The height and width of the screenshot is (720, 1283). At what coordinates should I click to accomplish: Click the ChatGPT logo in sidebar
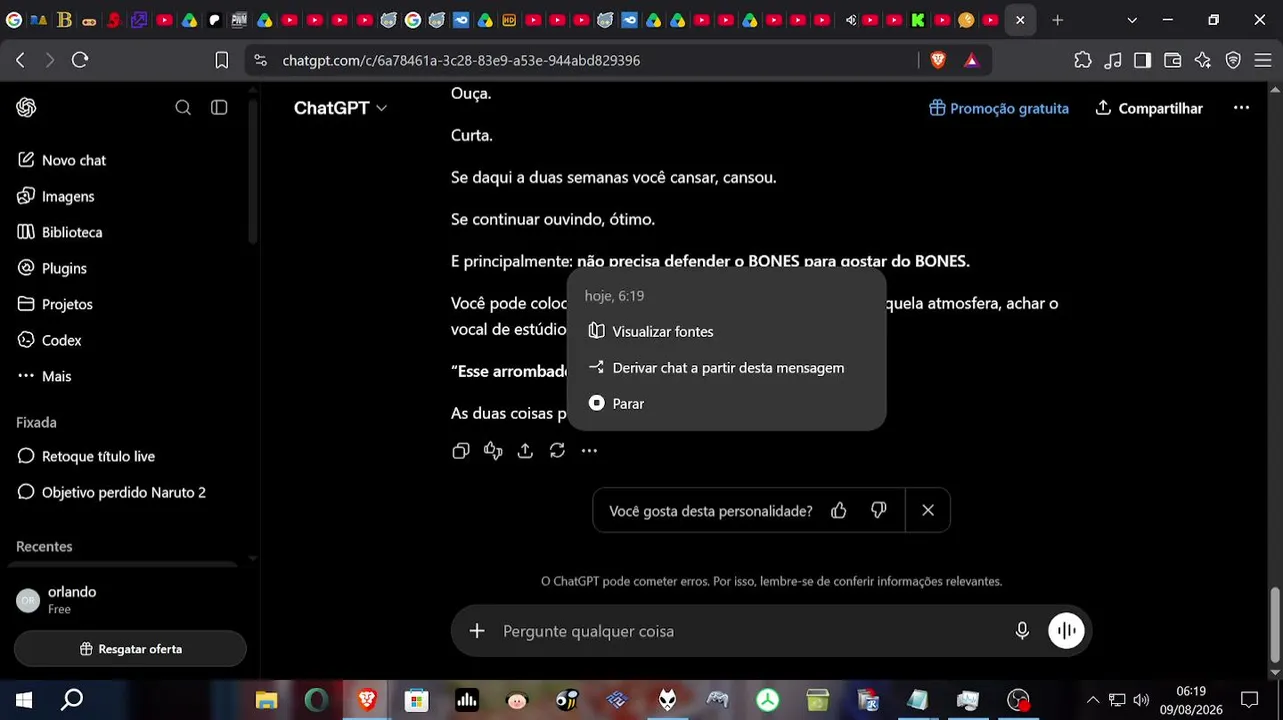pos(27,108)
